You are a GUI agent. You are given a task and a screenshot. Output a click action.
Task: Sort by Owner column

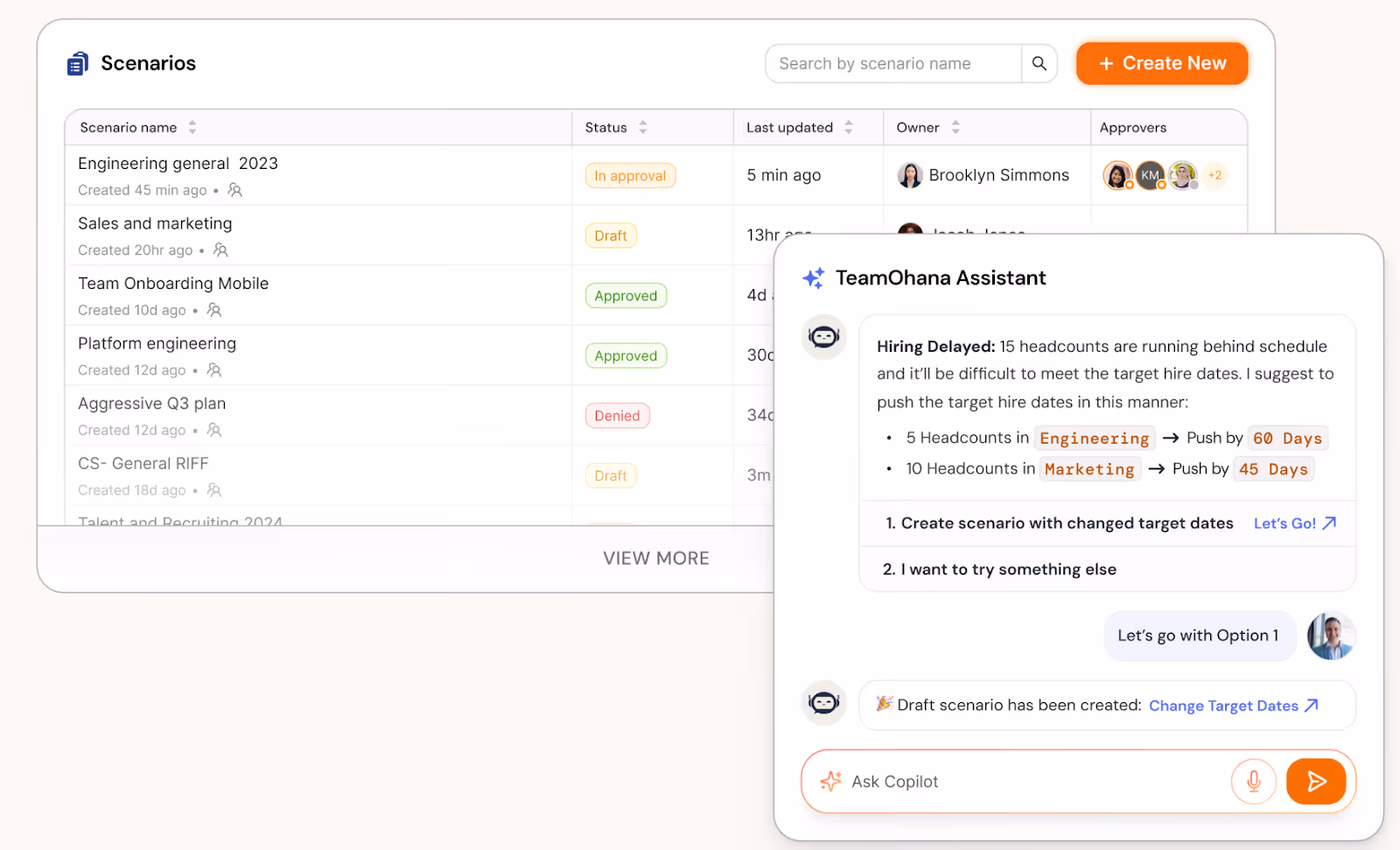(955, 128)
